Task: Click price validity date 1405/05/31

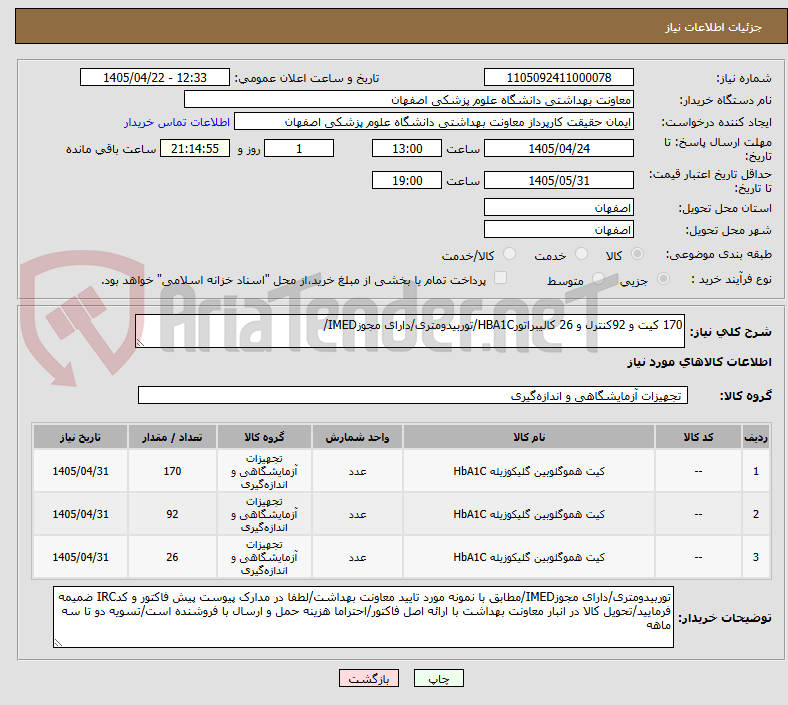Action: [x=558, y=180]
